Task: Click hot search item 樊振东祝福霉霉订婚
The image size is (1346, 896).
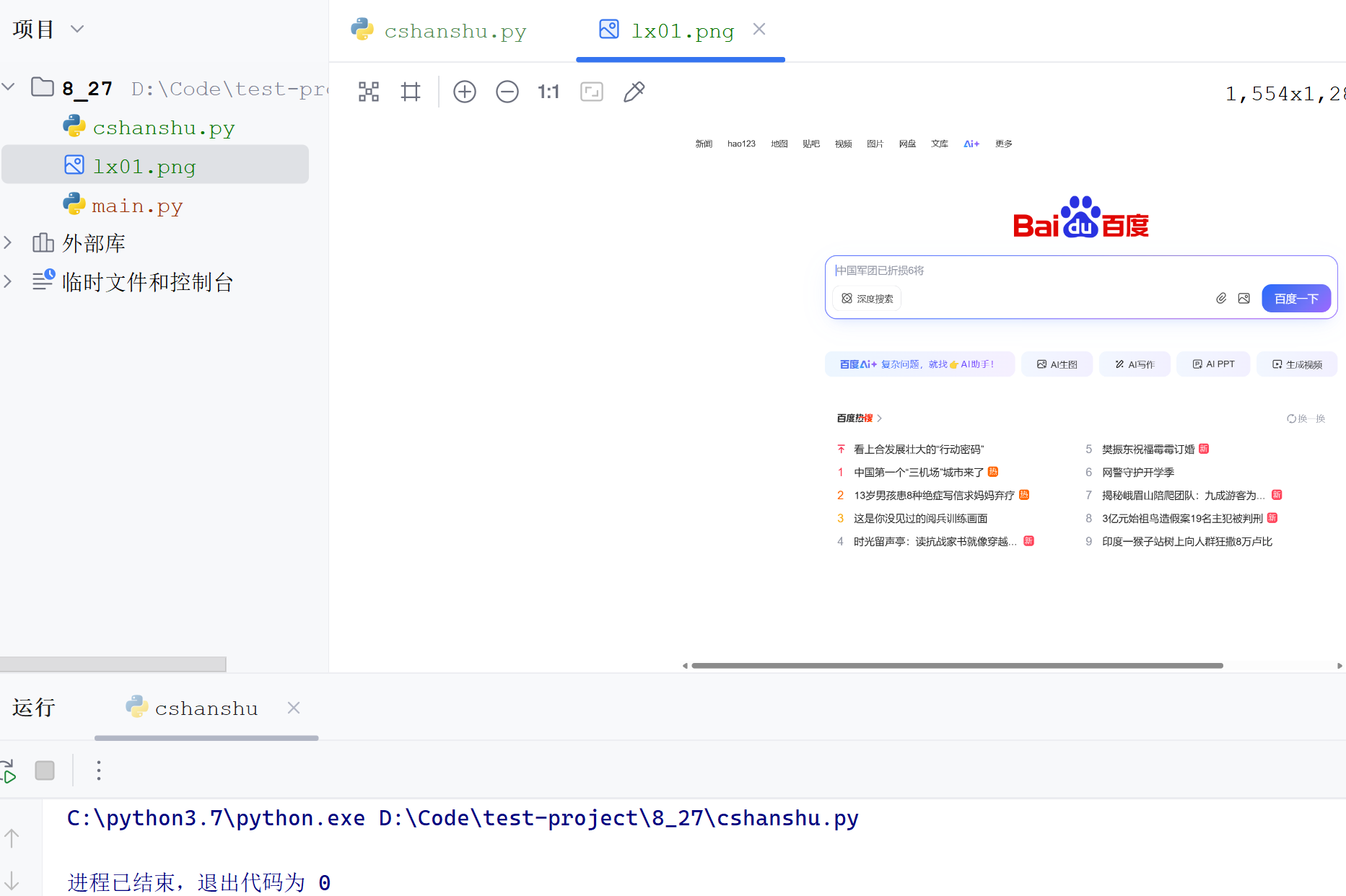Action: point(1148,449)
